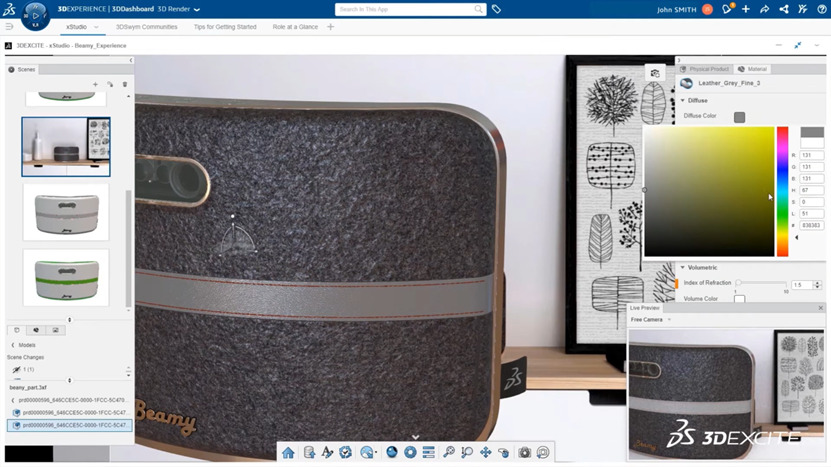This screenshot has height=467, width=831.
Task: Add a new dashboard tab with plus
Action: click(331, 27)
